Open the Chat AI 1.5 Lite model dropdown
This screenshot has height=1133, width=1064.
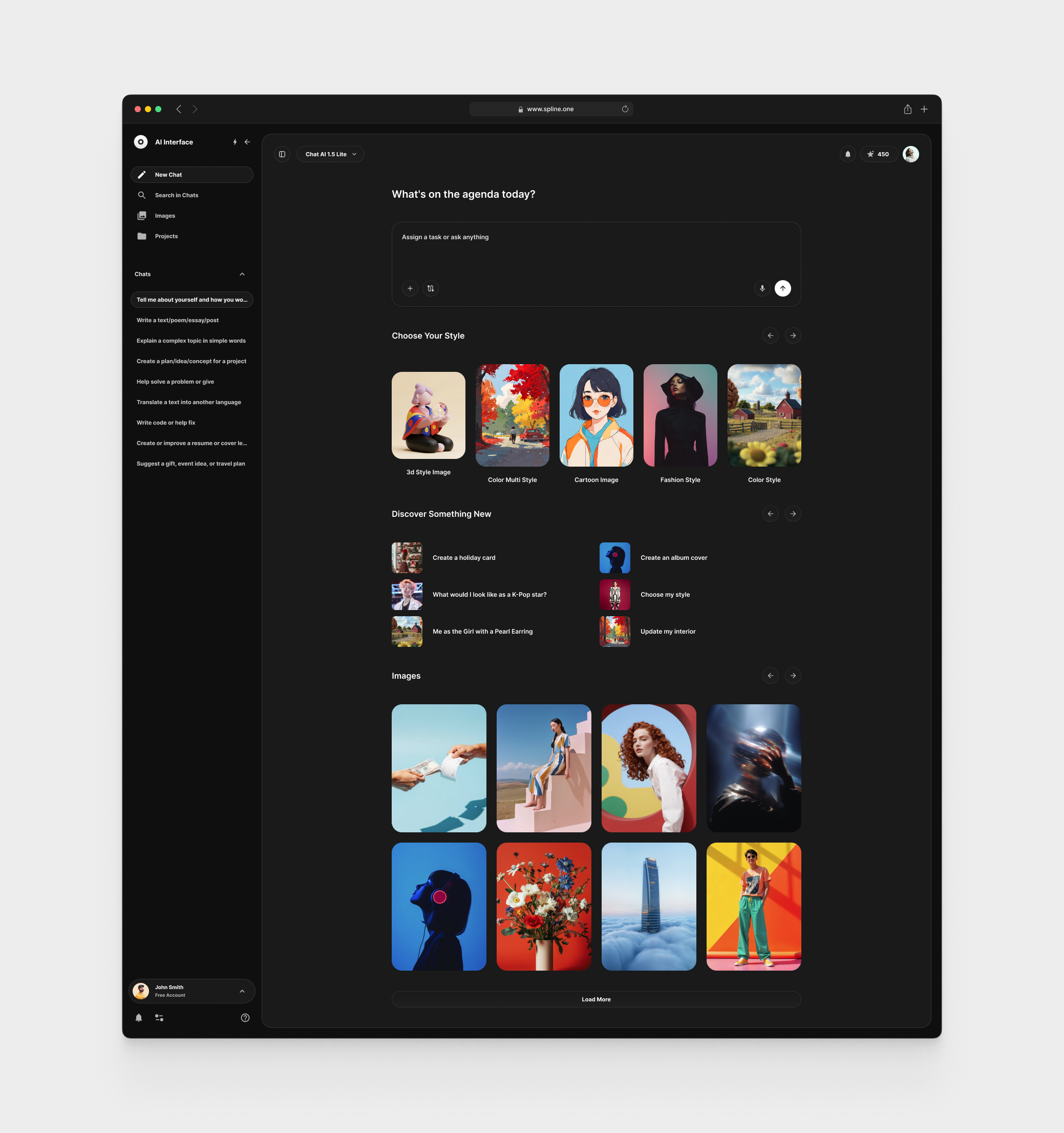(x=330, y=155)
